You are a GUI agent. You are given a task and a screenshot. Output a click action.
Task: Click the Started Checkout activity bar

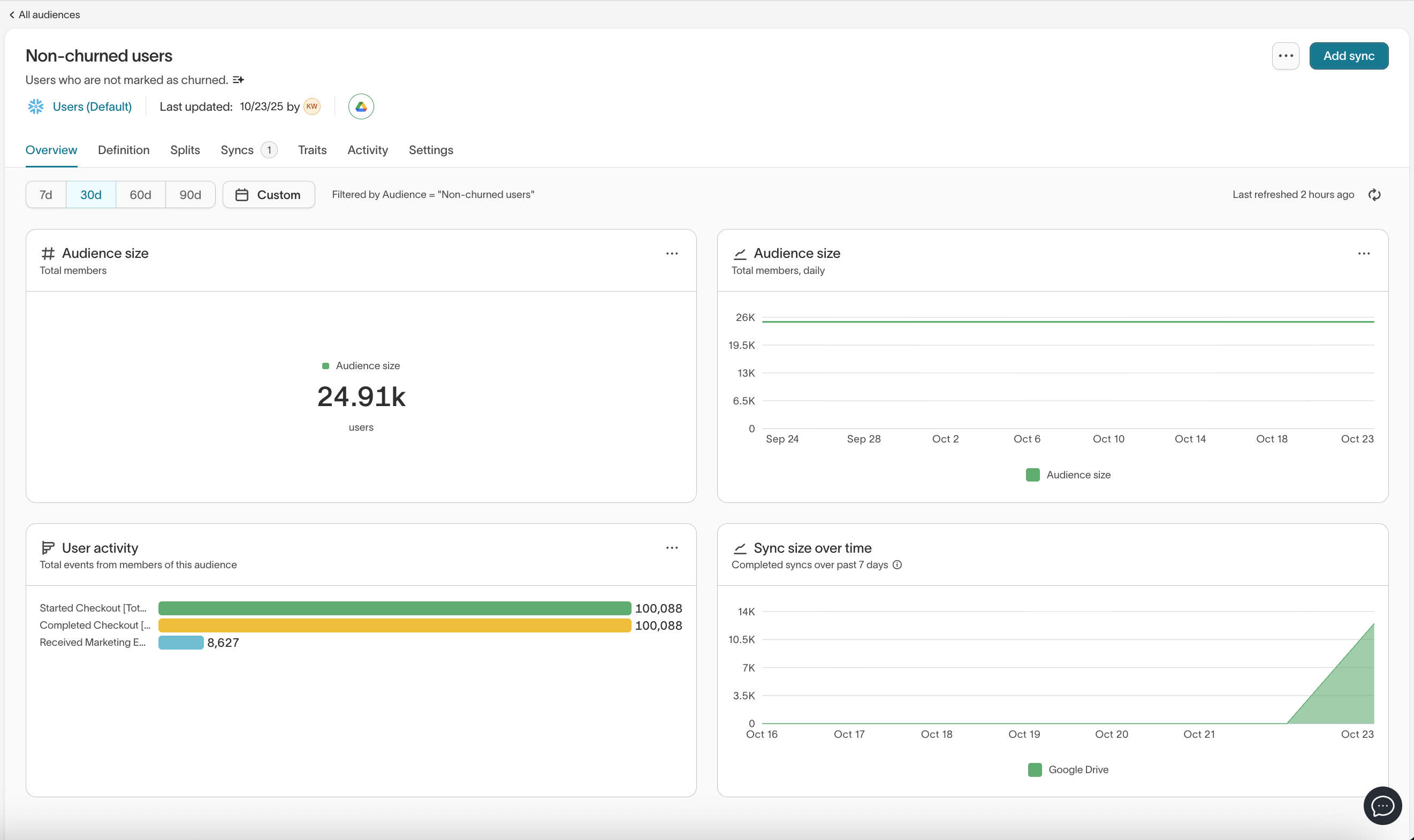[394, 608]
